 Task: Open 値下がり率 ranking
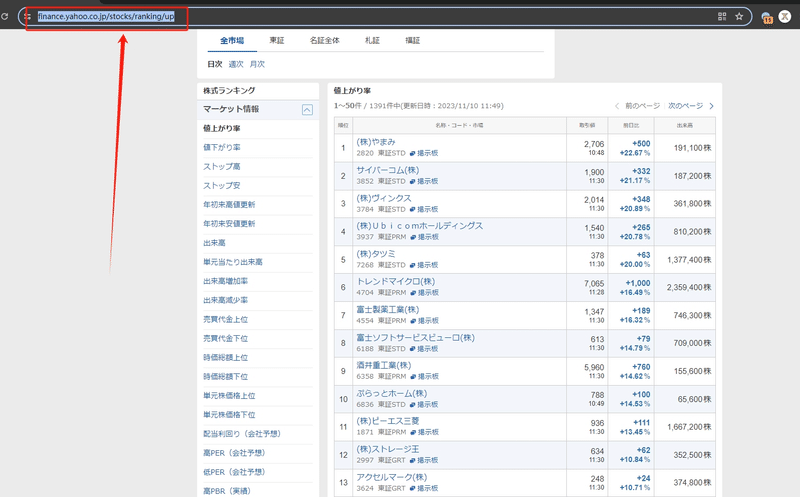pos(221,147)
